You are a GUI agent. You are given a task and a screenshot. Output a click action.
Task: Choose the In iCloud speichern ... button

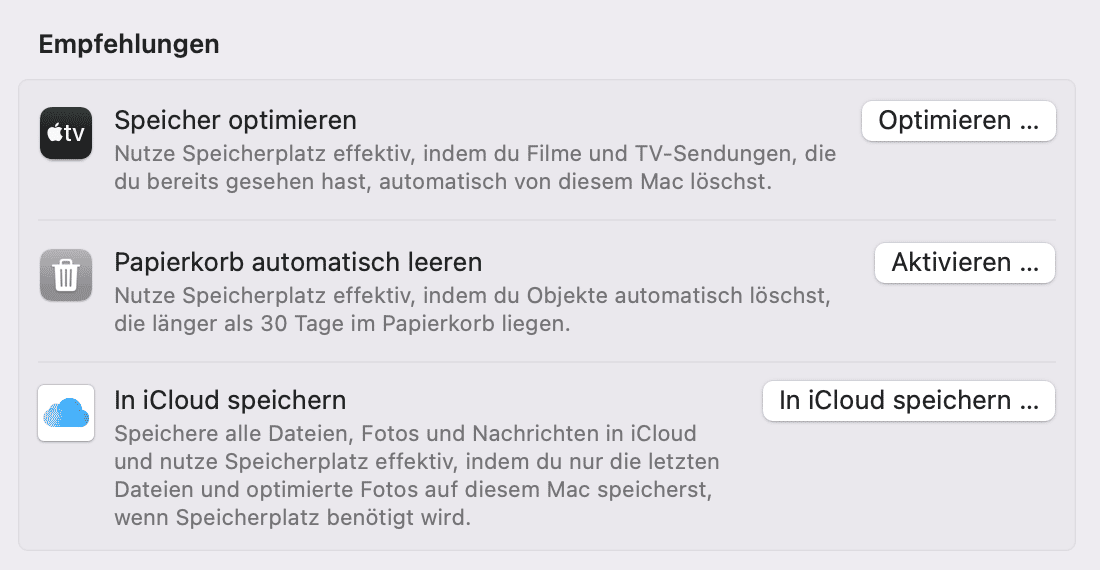click(908, 401)
